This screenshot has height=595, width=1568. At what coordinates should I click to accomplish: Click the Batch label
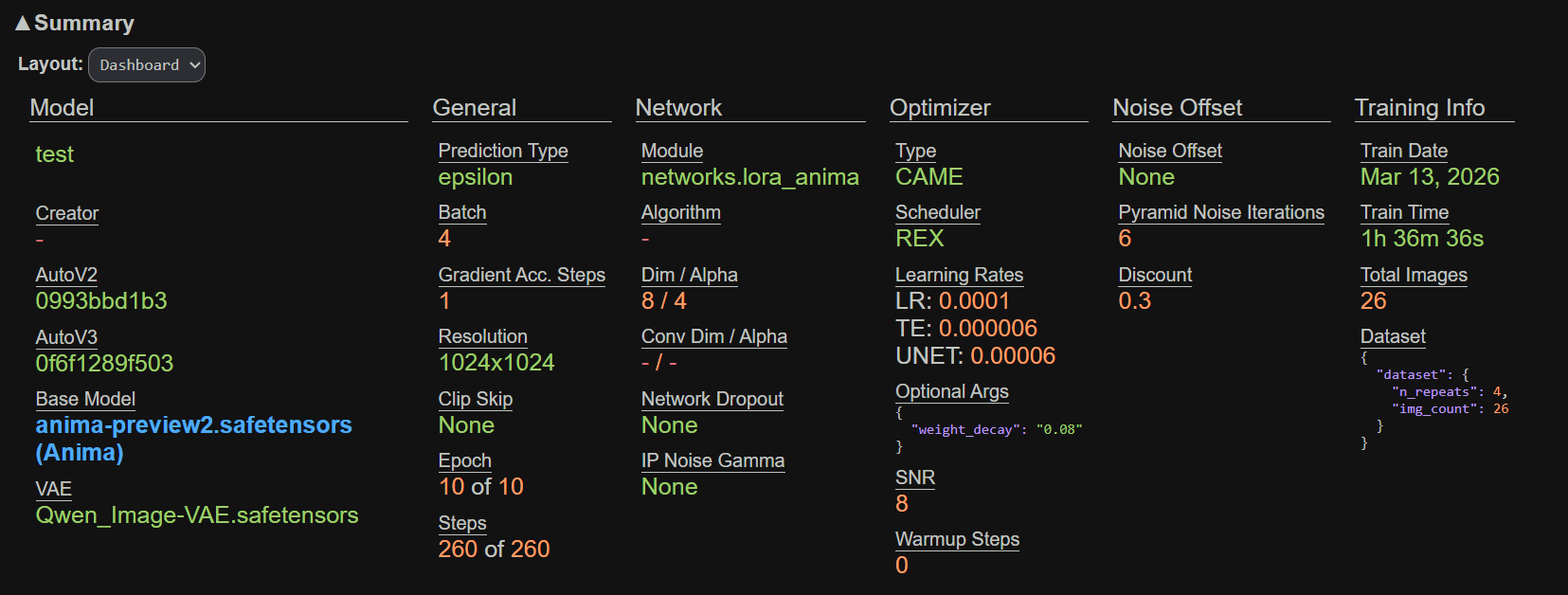point(462,212)
